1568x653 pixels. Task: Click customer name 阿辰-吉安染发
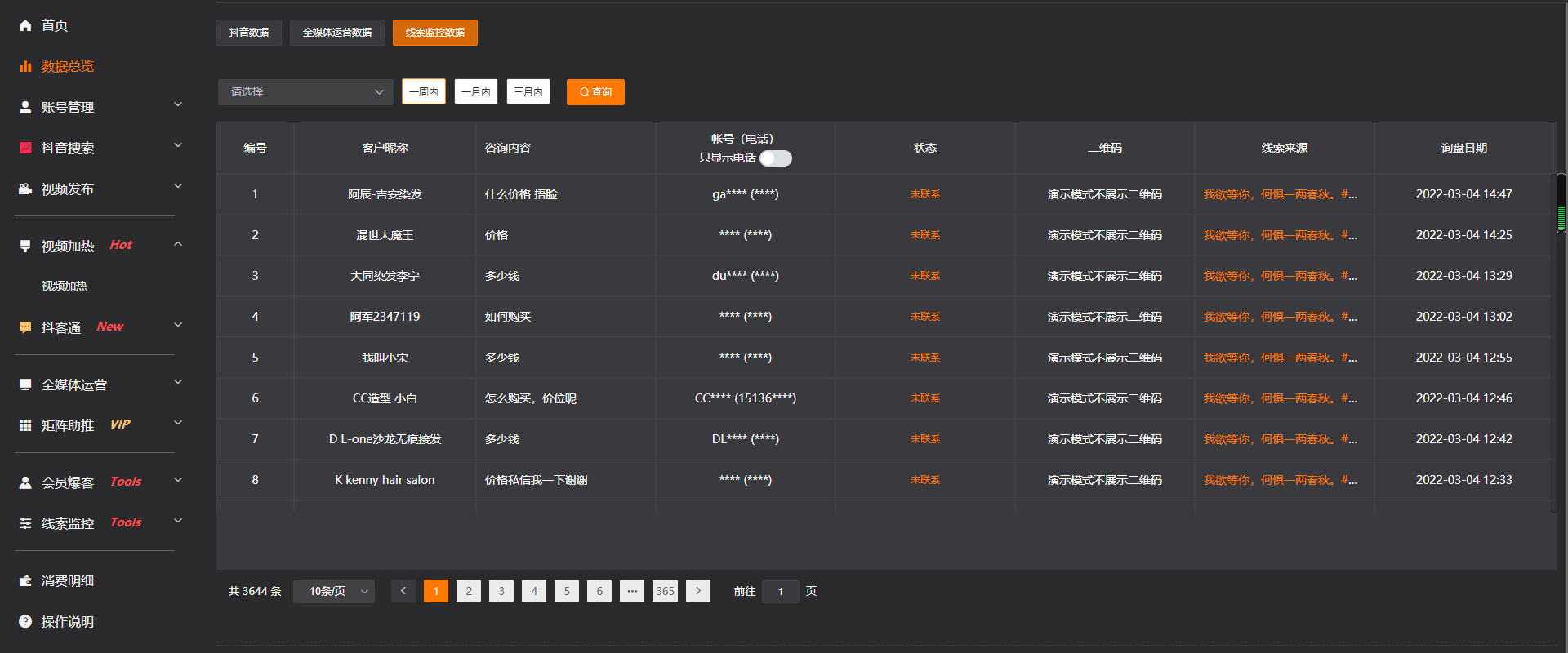tap(385, 194)
